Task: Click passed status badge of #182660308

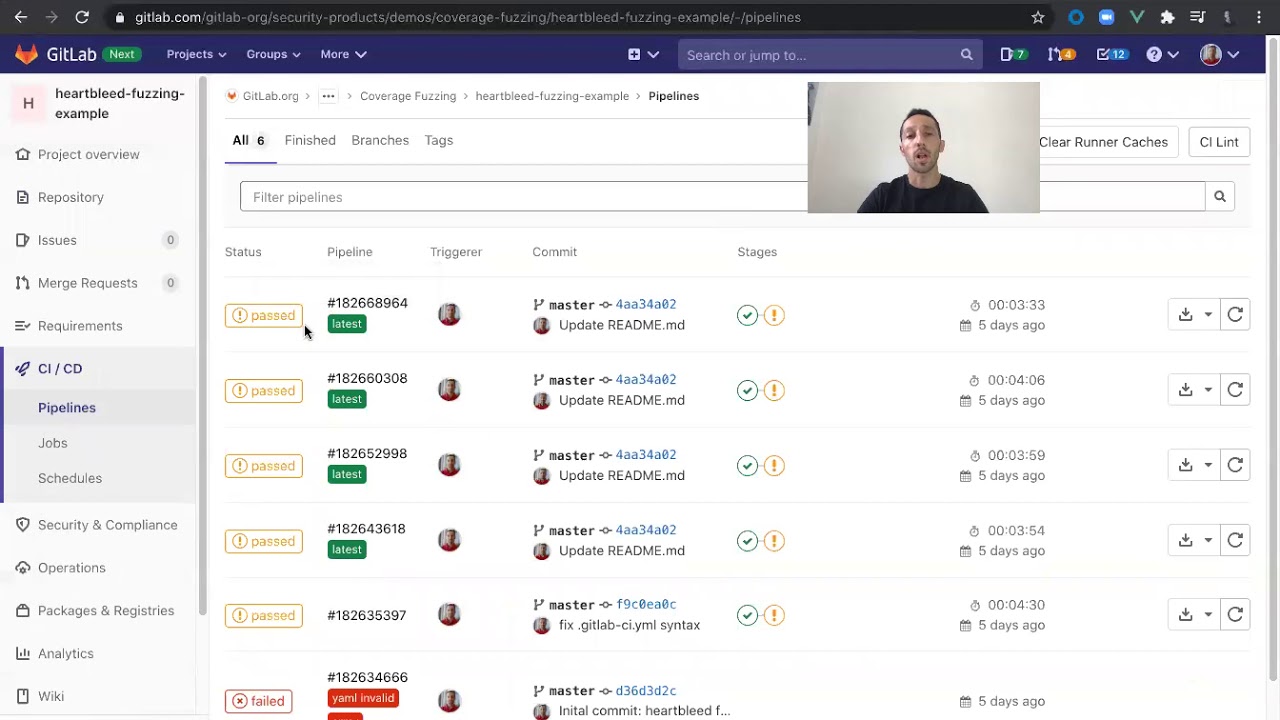Action: tap(264, 390)
